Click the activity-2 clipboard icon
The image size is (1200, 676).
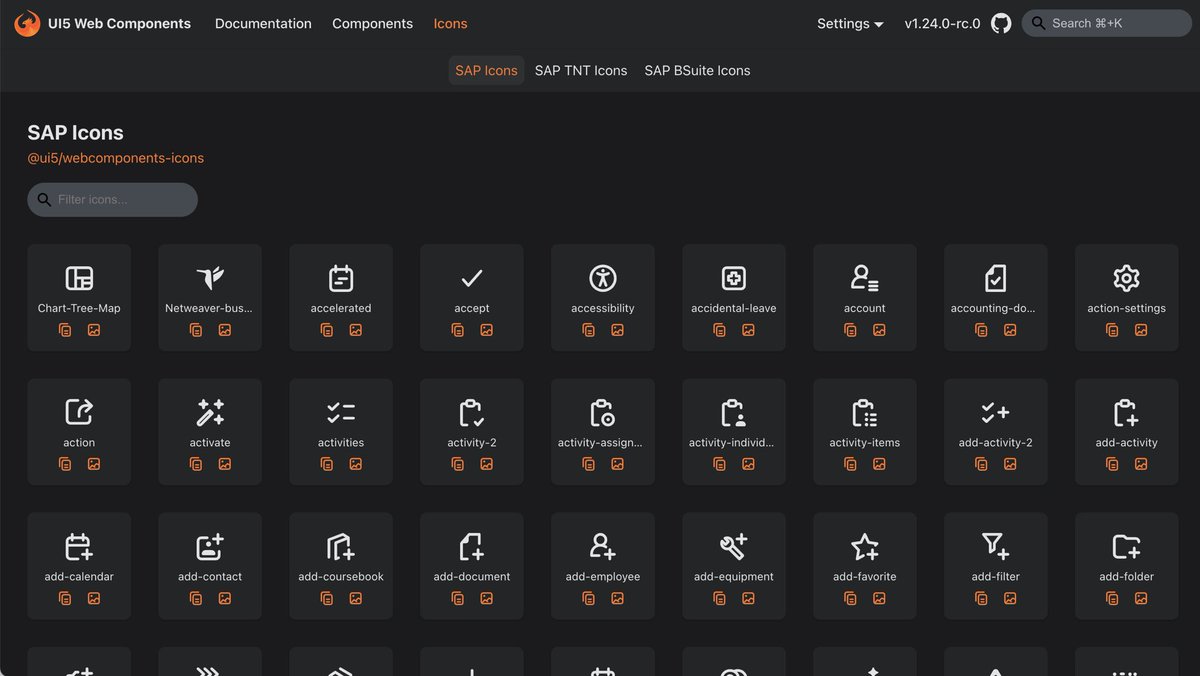(472, 412)
